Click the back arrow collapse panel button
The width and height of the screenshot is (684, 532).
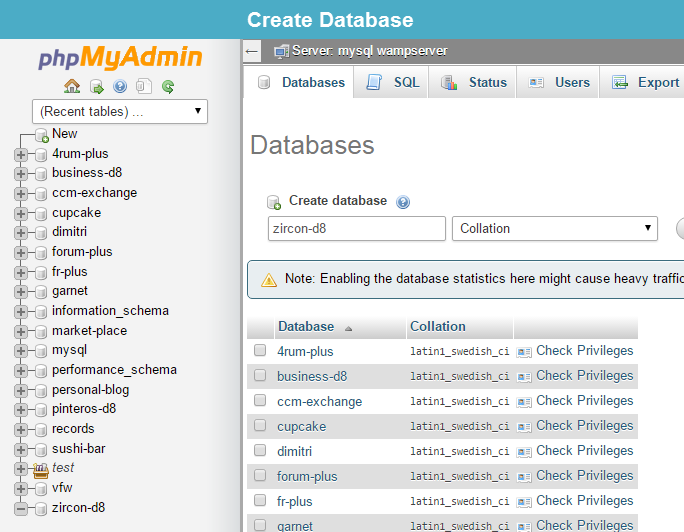(x=251, y=51)
